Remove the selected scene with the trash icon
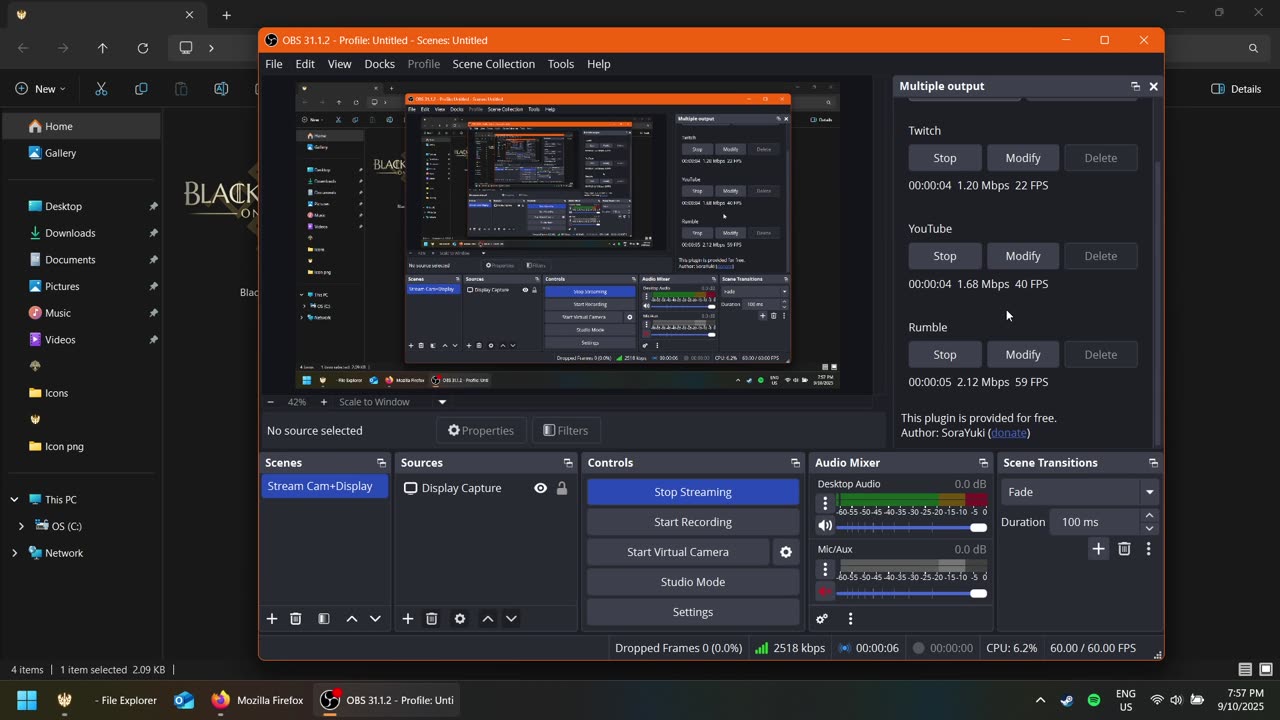 pyautogui.click(x=296, y=619)
